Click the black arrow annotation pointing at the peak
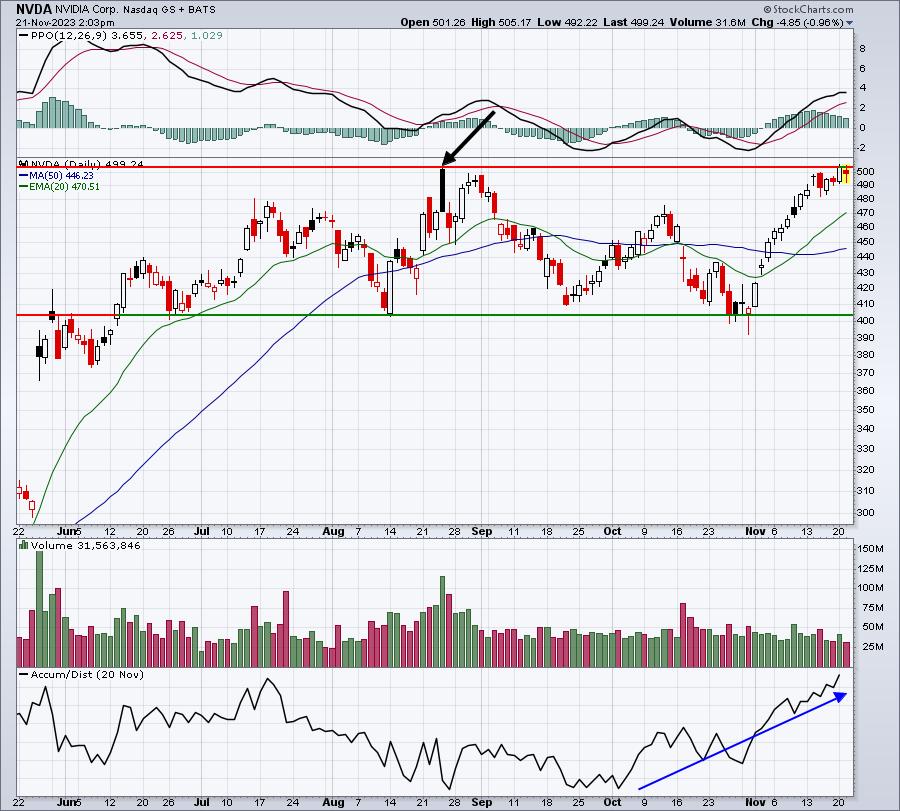Image resolution: width=900 pixels, height=811 pixels. coord(468,138)
